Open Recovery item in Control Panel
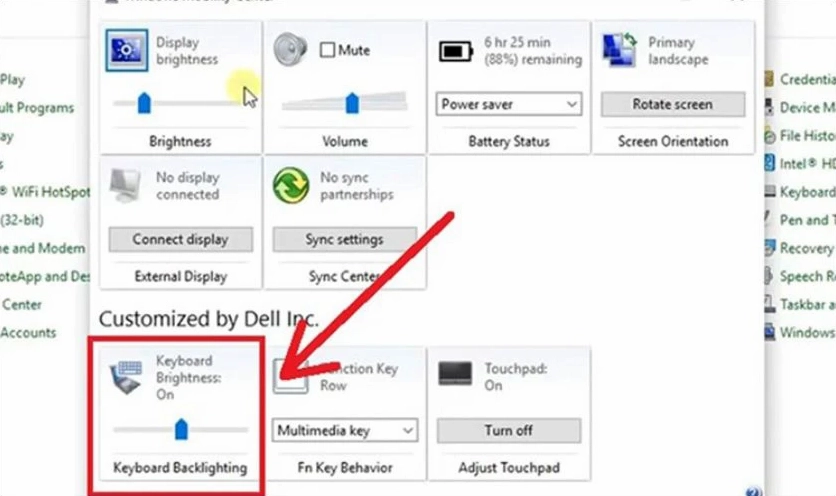This screenshot has width=836, height=496. (806, 248)
